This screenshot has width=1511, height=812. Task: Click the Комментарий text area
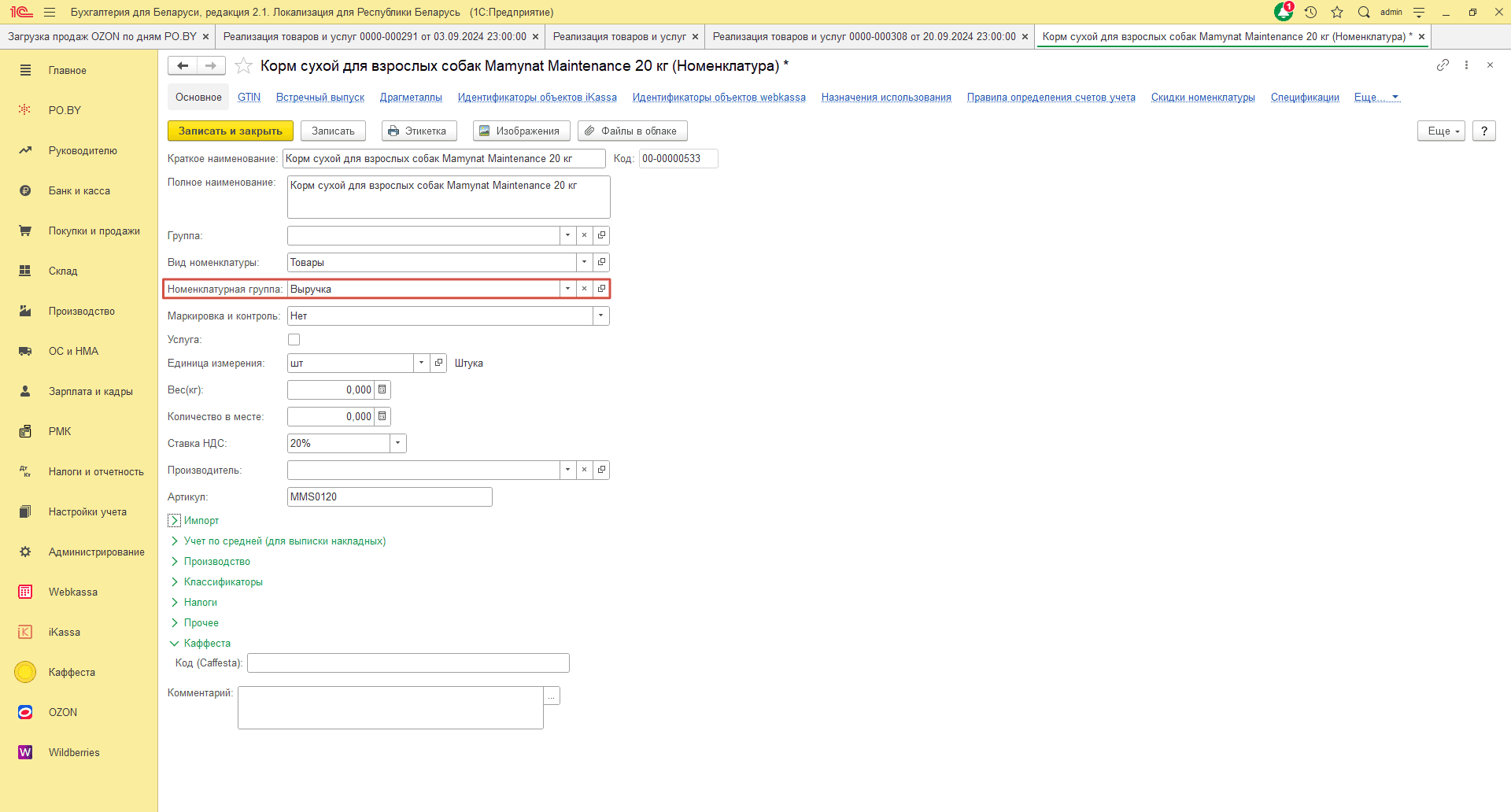(x=390, y=707)
